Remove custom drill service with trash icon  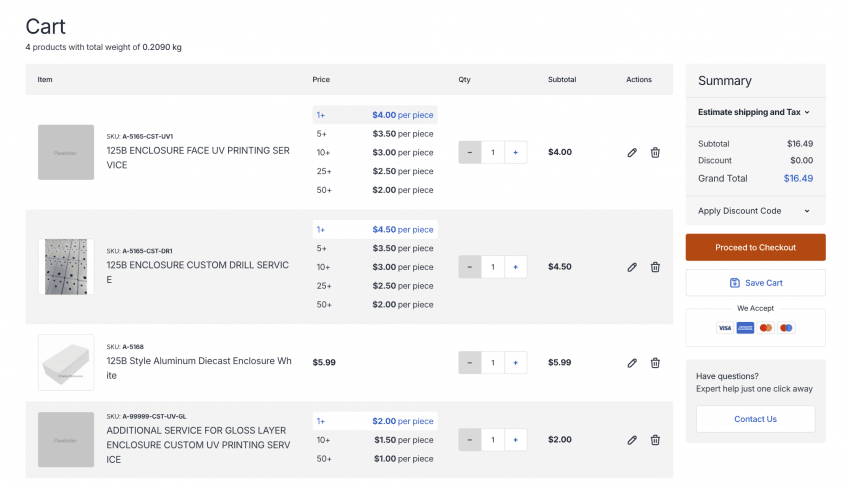pos(655,267)
